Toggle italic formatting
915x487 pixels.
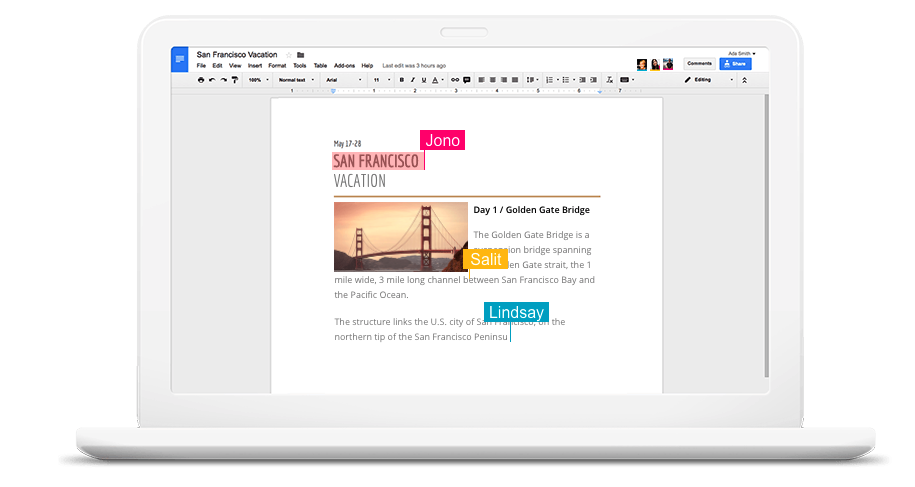click(413, 80)
